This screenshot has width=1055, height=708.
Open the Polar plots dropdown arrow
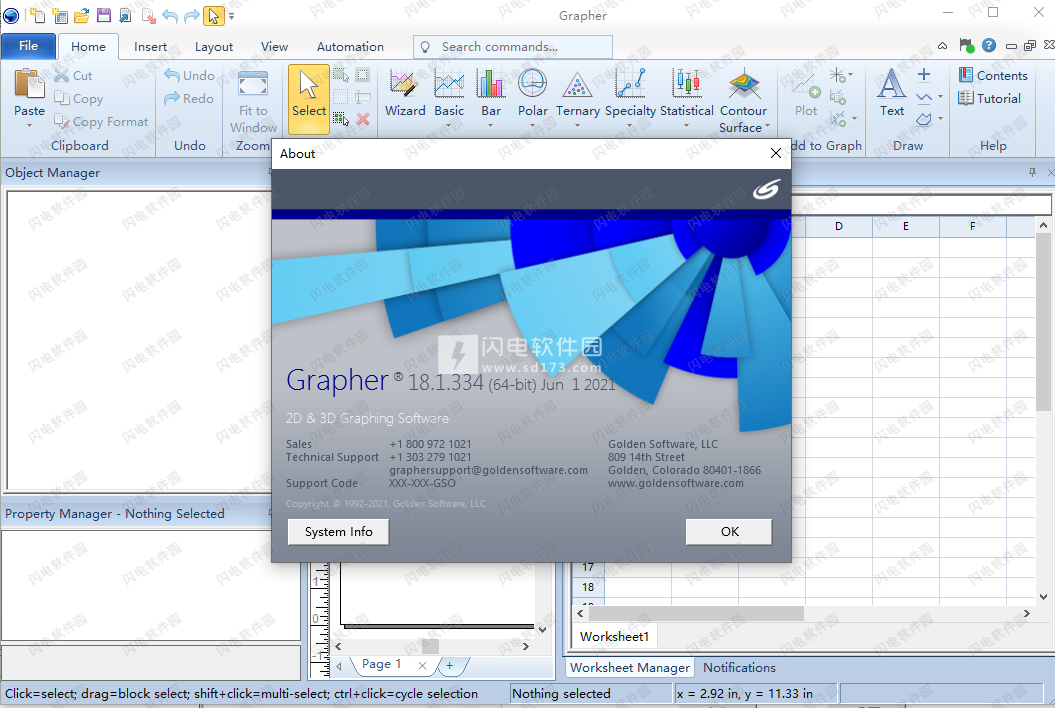tap(532, 125)
